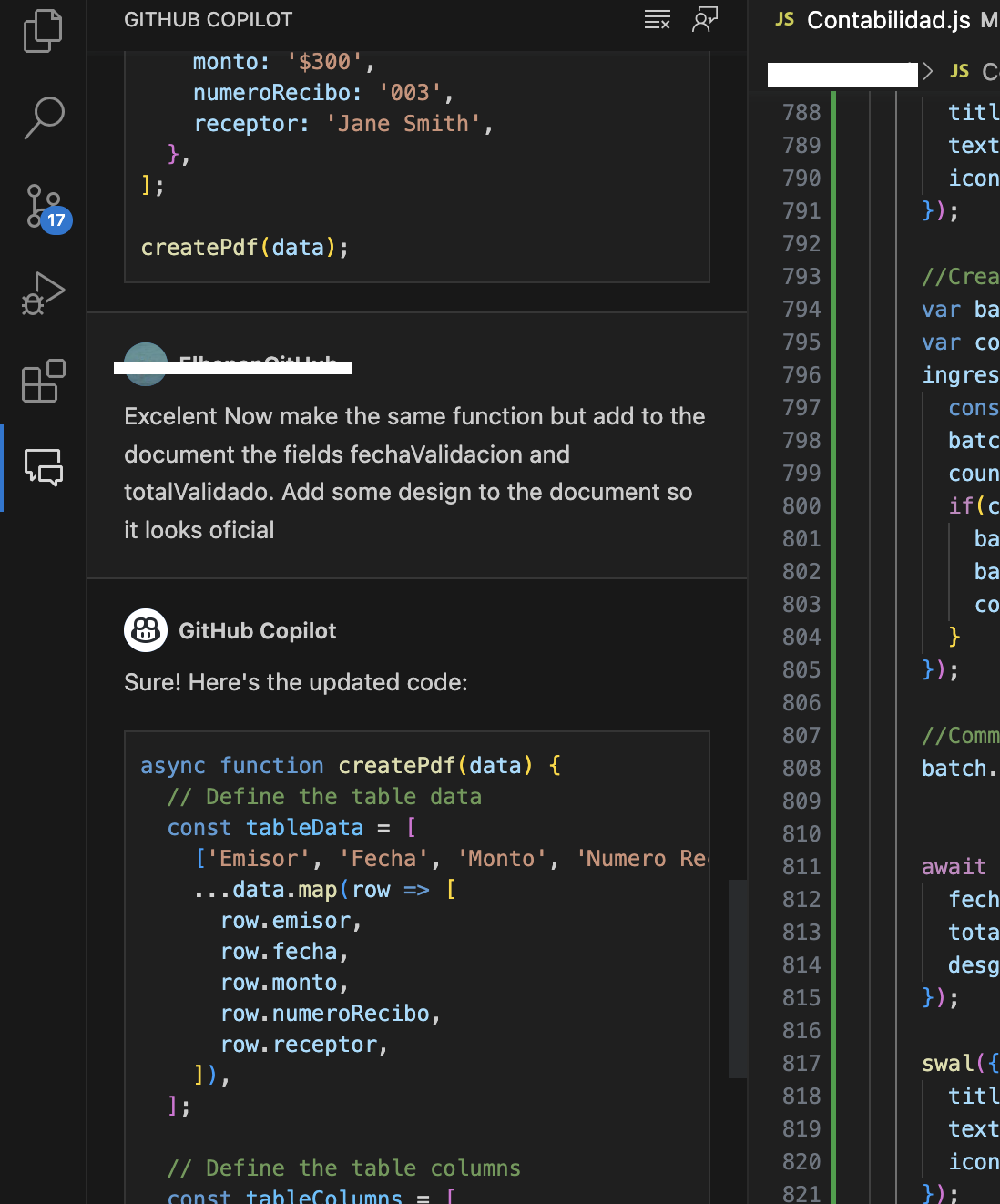Click the "const tableData = [" line
1000x1204 pixels.
click(x=291, y=827)
